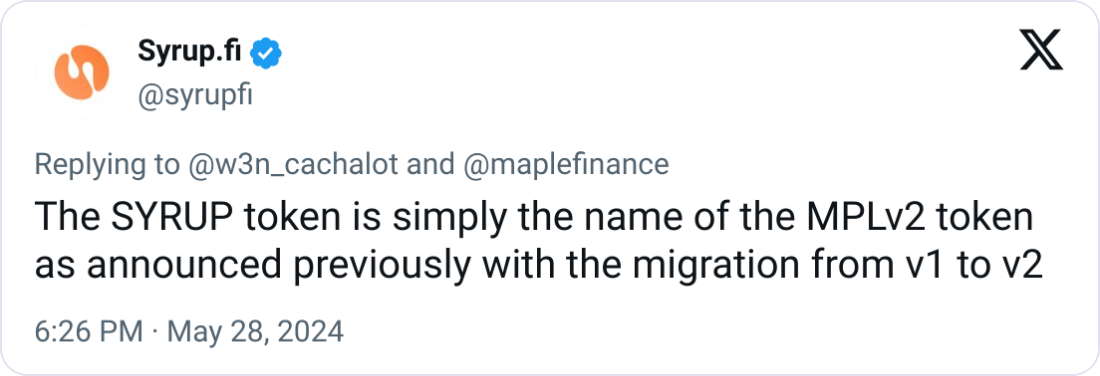1100x376 pixels.
Task: Follow the @maplefinance mention link
Action: coord(565,164)
